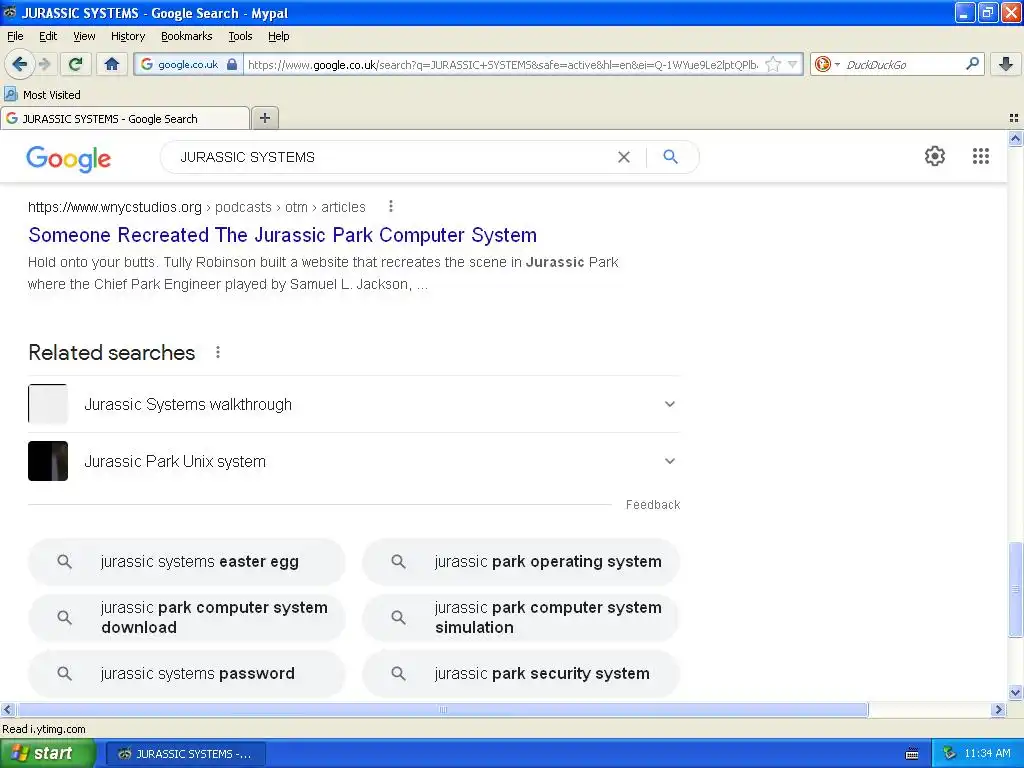Open three-dot menu beside wnycstudios result URL
1024x768 pixels.
click(x=391, y=206)
